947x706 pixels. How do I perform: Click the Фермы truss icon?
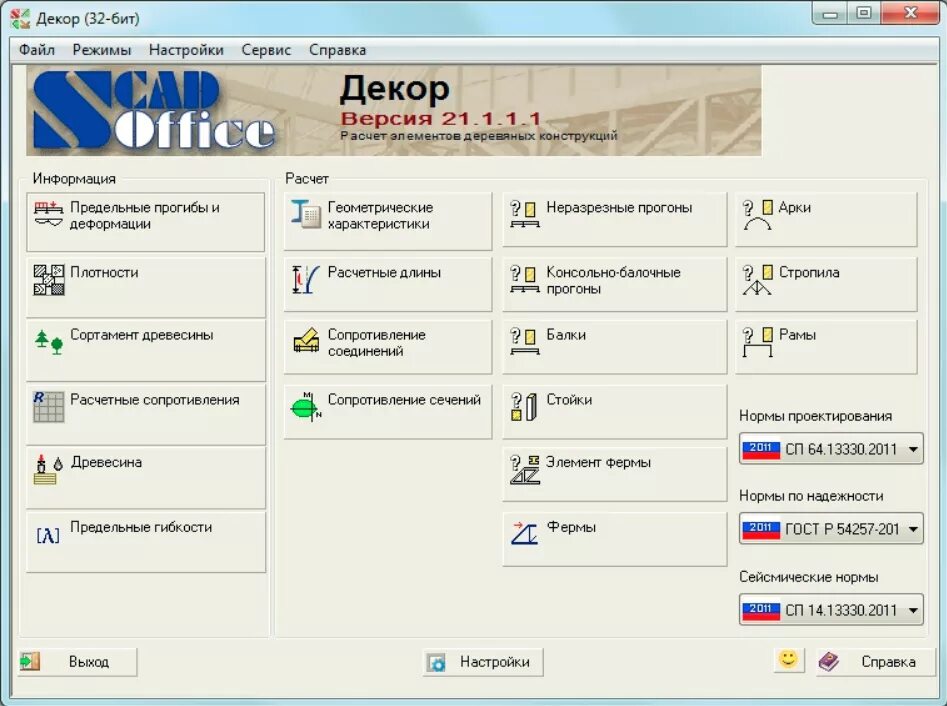pyautogui.click(x=524, y=533)
